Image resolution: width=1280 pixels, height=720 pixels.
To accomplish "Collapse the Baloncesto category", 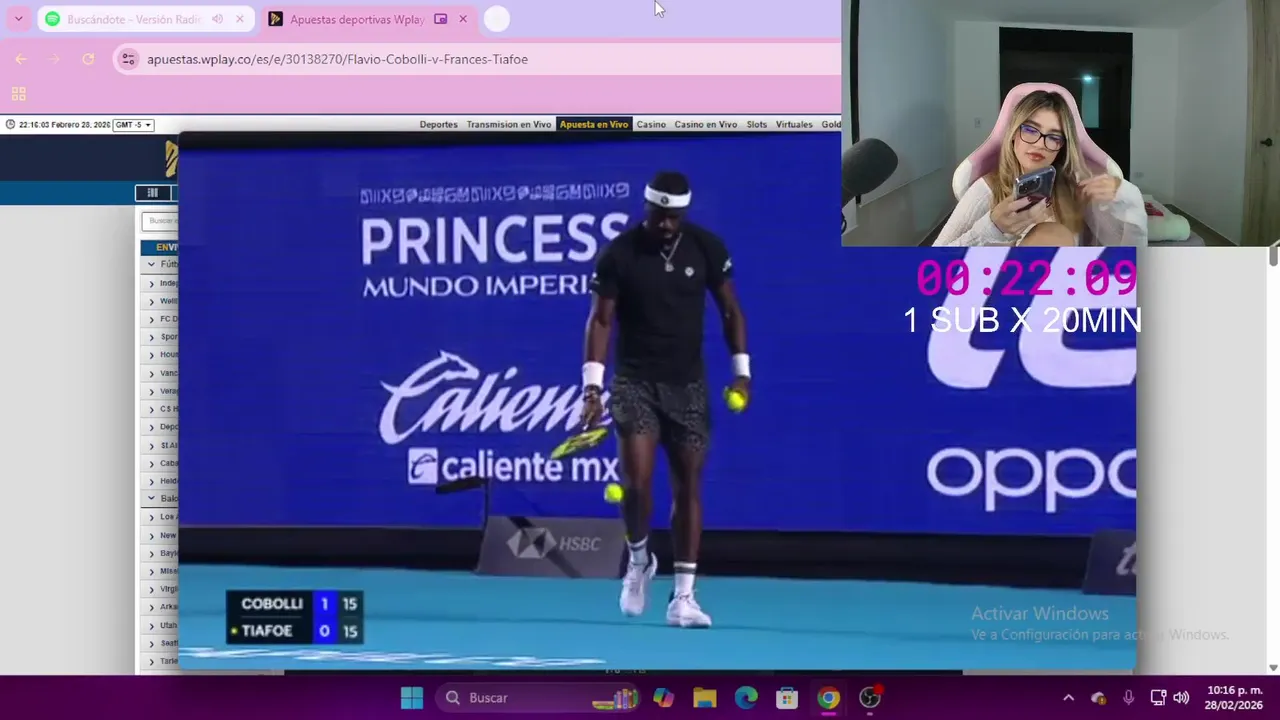I will pyautogui.click(x=152, y=498).
